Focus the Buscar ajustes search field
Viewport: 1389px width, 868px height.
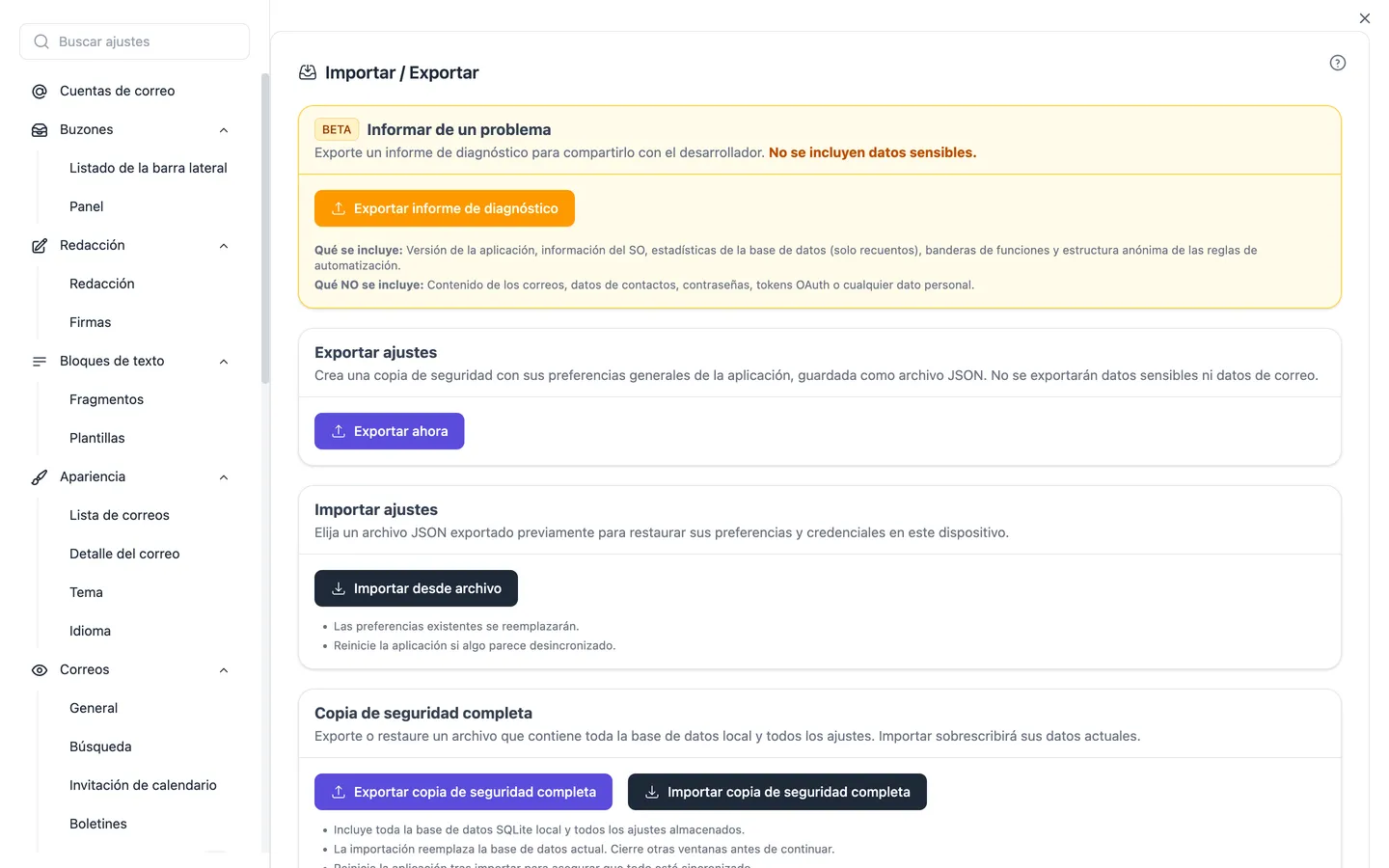coord(134,41)
